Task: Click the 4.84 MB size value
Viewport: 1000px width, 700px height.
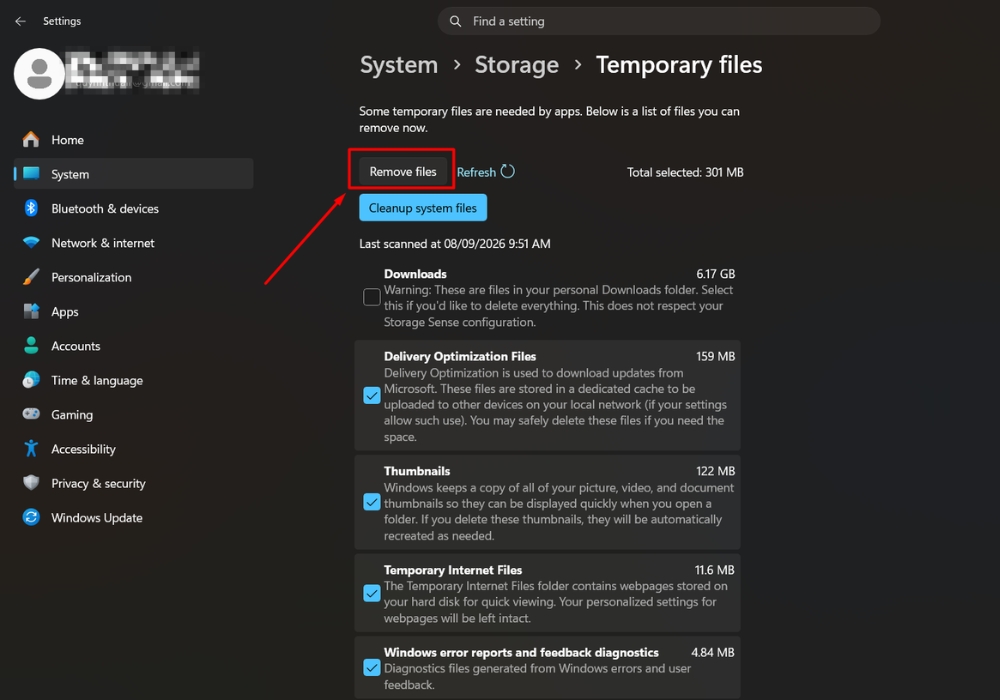Action: [712, 652]
